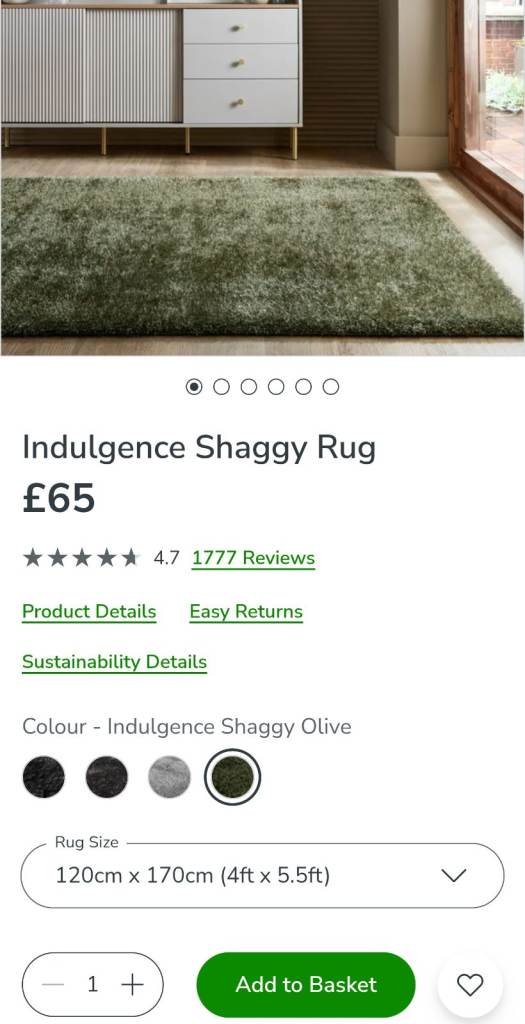This screenshot has width=525, height=1024.
Task: Add to Basket
Action: [x=306, y=984]
